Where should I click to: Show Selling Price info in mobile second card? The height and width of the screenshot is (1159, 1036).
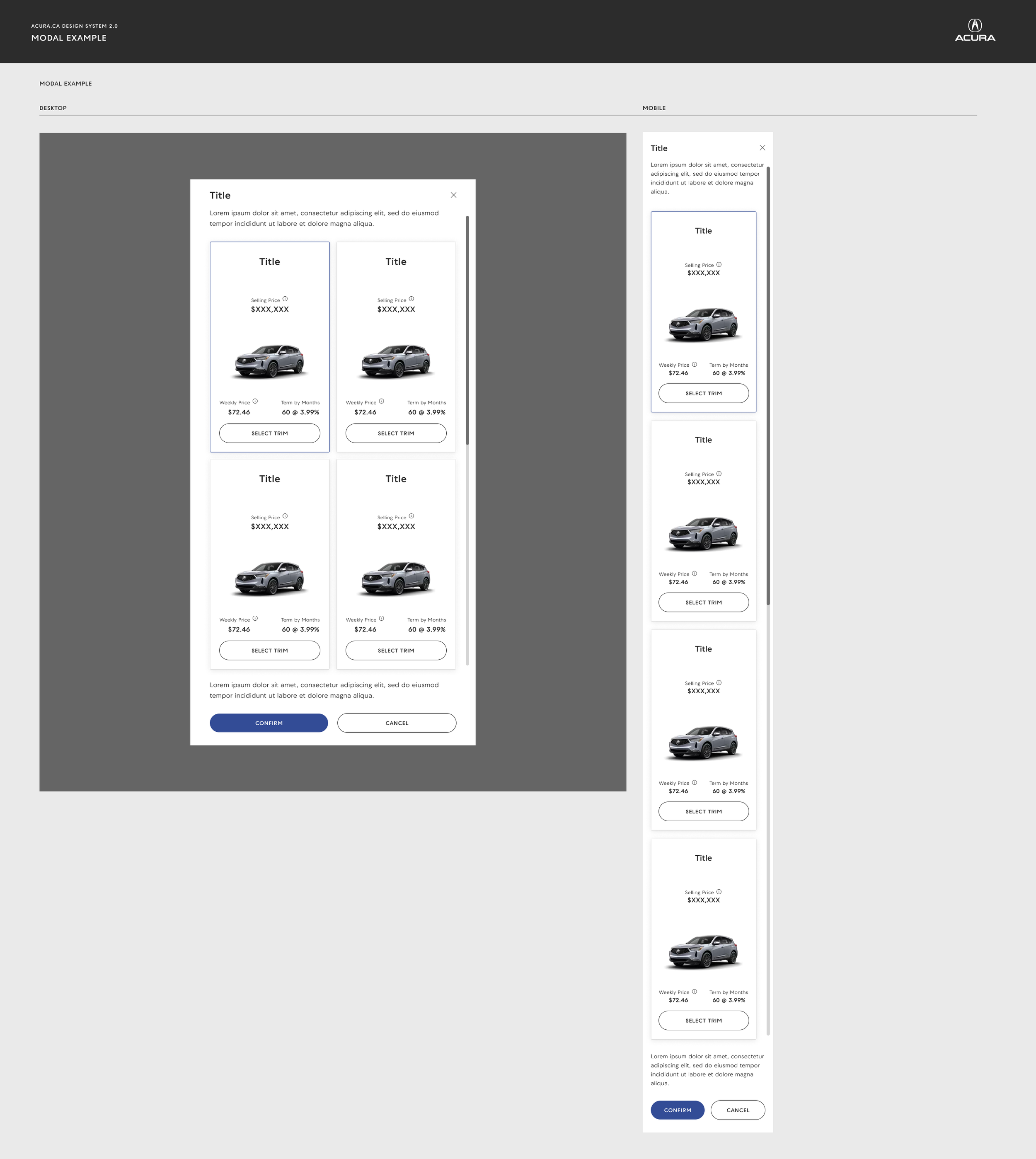pyautogui.click(x=719, y=474)
